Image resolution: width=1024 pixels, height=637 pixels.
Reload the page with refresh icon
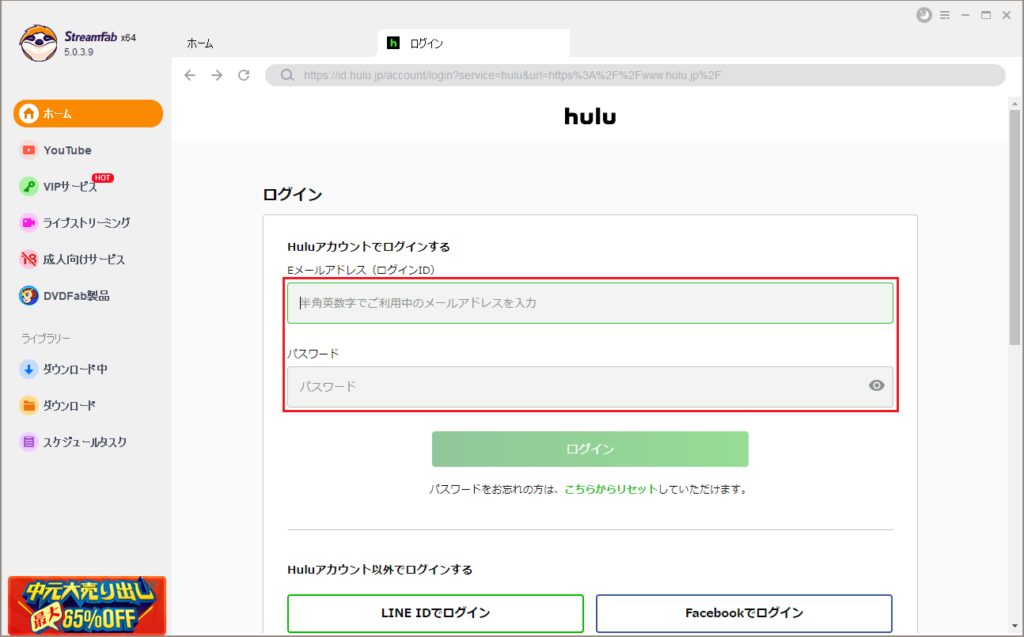(244, 75)
